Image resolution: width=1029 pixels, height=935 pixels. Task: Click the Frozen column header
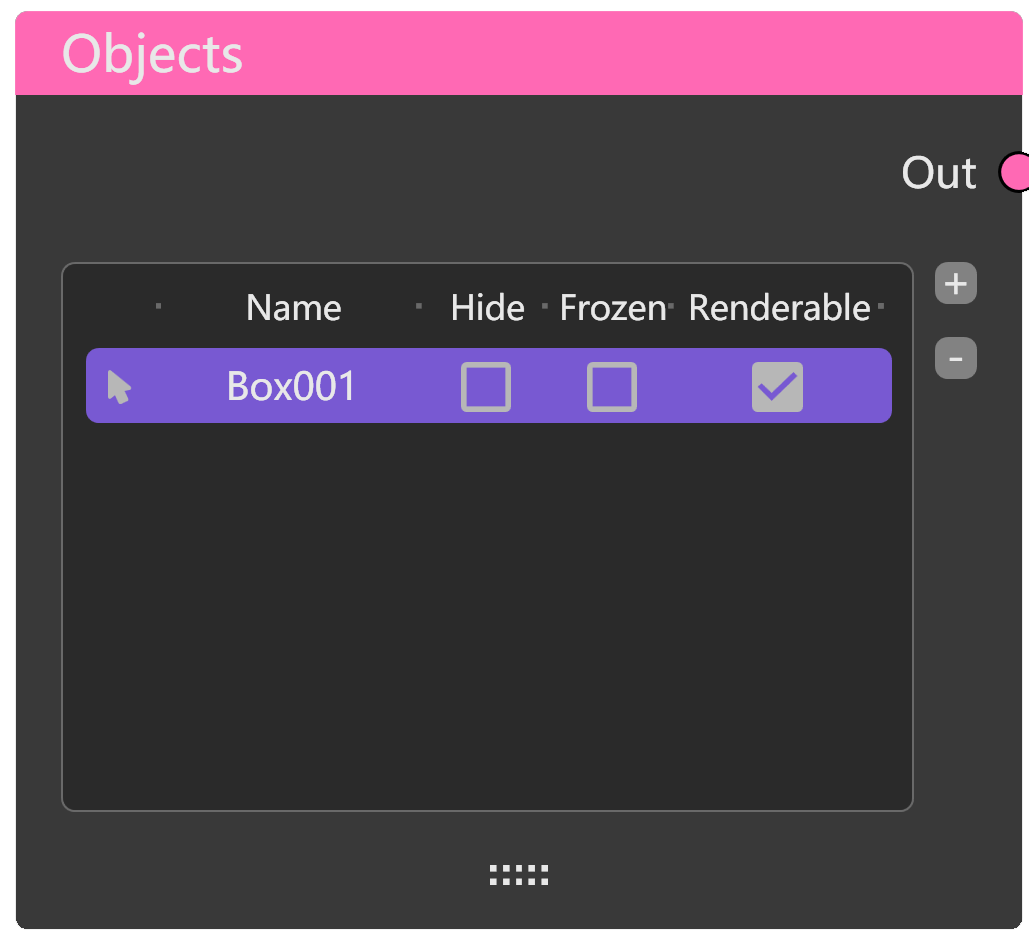(612, 308)
